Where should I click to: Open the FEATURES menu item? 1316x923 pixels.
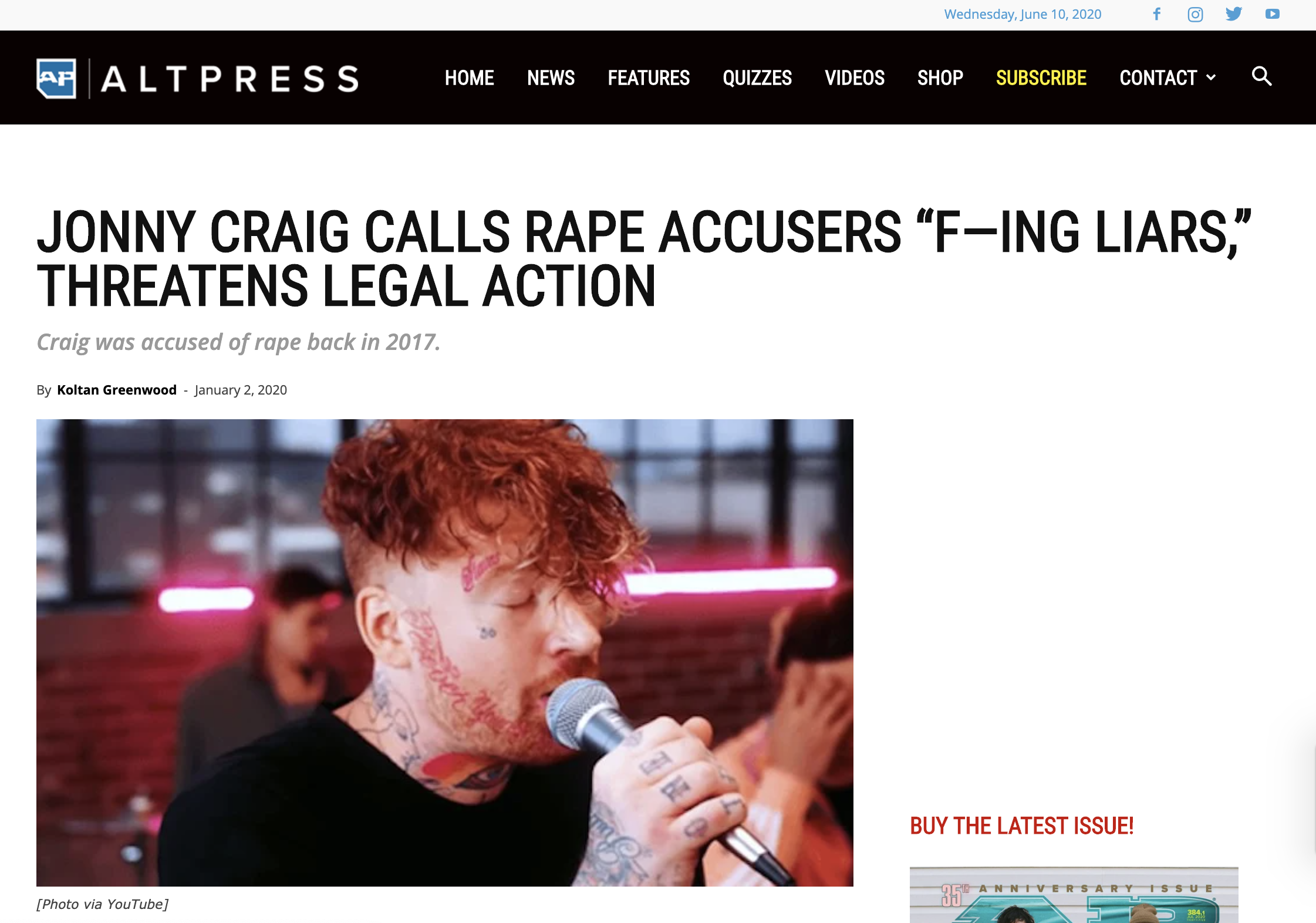(x=649, y=78)
